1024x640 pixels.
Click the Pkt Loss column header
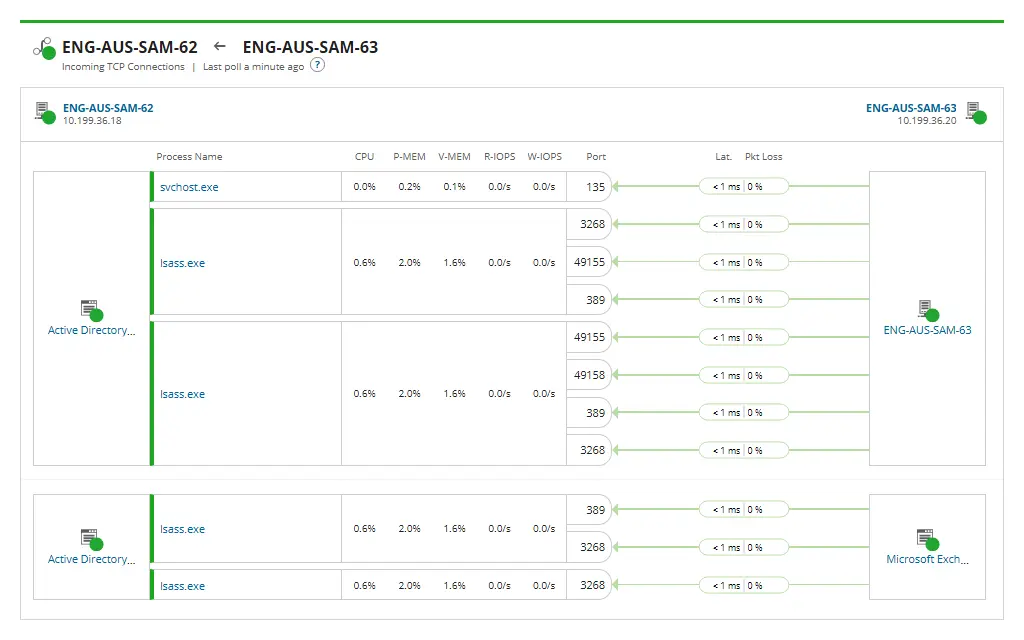tap(764, 157)
